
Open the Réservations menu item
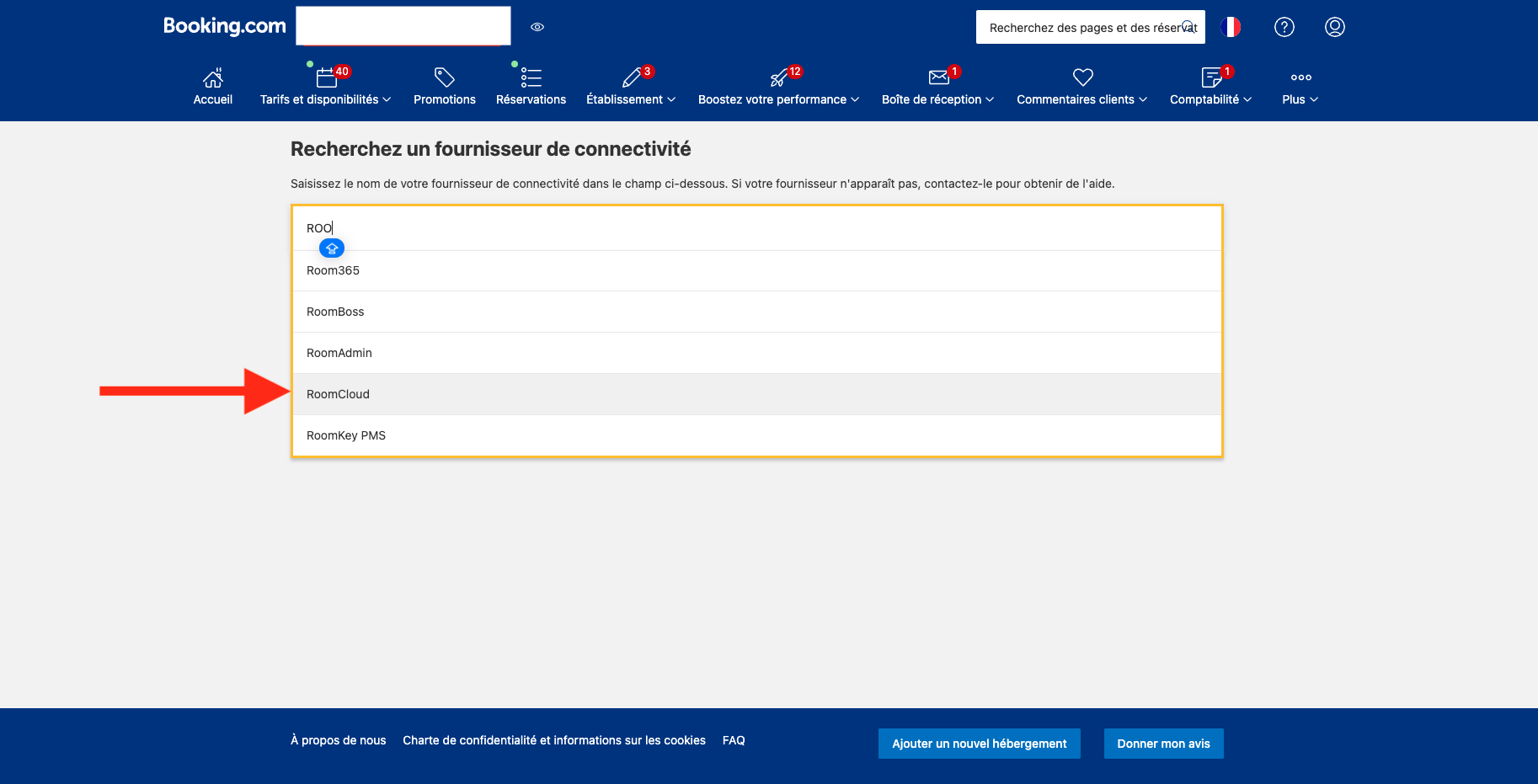click(531, 99)
